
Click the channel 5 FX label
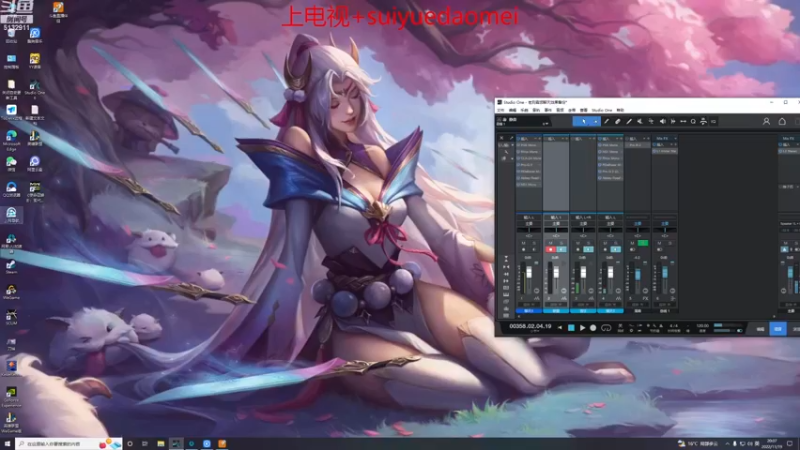click(645, 298)
